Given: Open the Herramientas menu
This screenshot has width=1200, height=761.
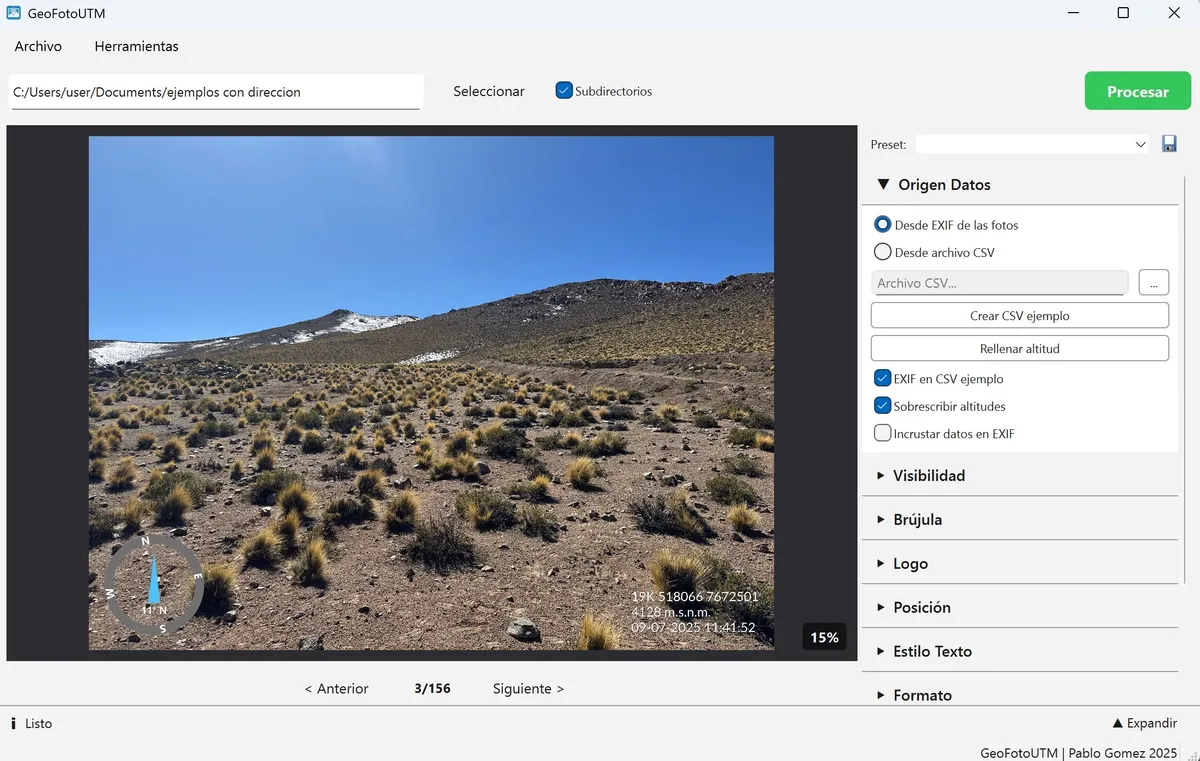Looking at the screenshot, I should pyautogui.click(x=136, y=46).
